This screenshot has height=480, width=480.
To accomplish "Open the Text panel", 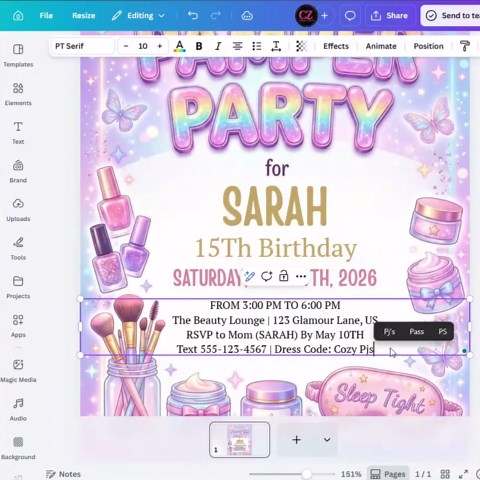I will coord(18,133).
